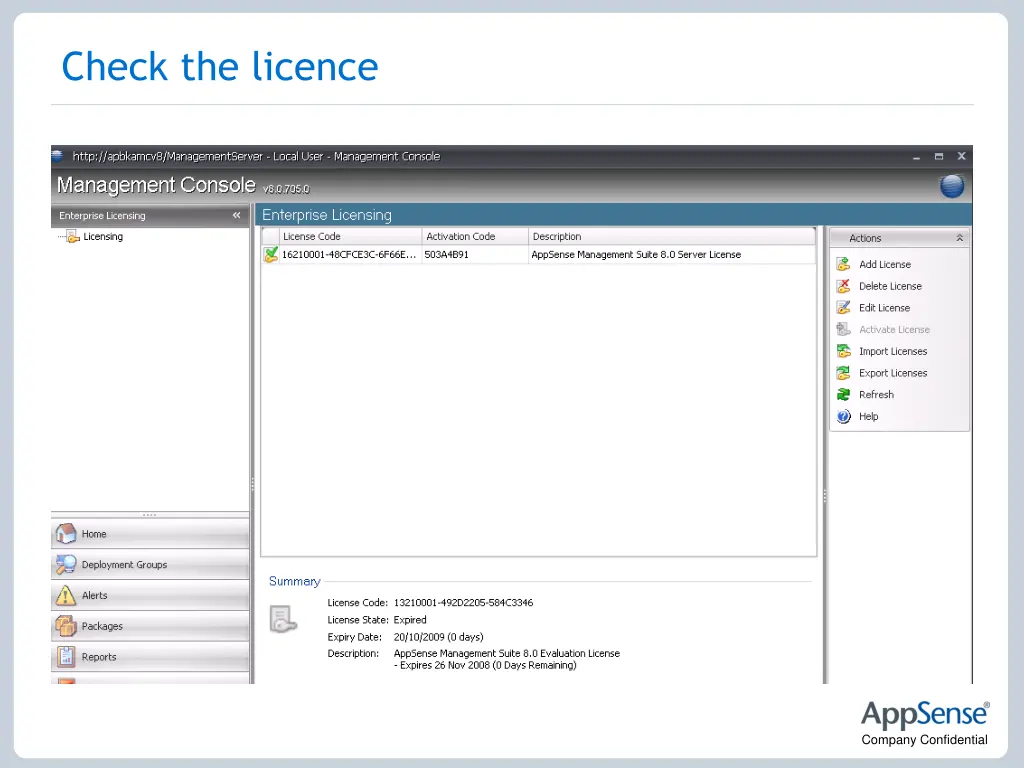This screenshot has height=768, width=1024.
Task: Click the Delete License action
Action: pos(890,286)
